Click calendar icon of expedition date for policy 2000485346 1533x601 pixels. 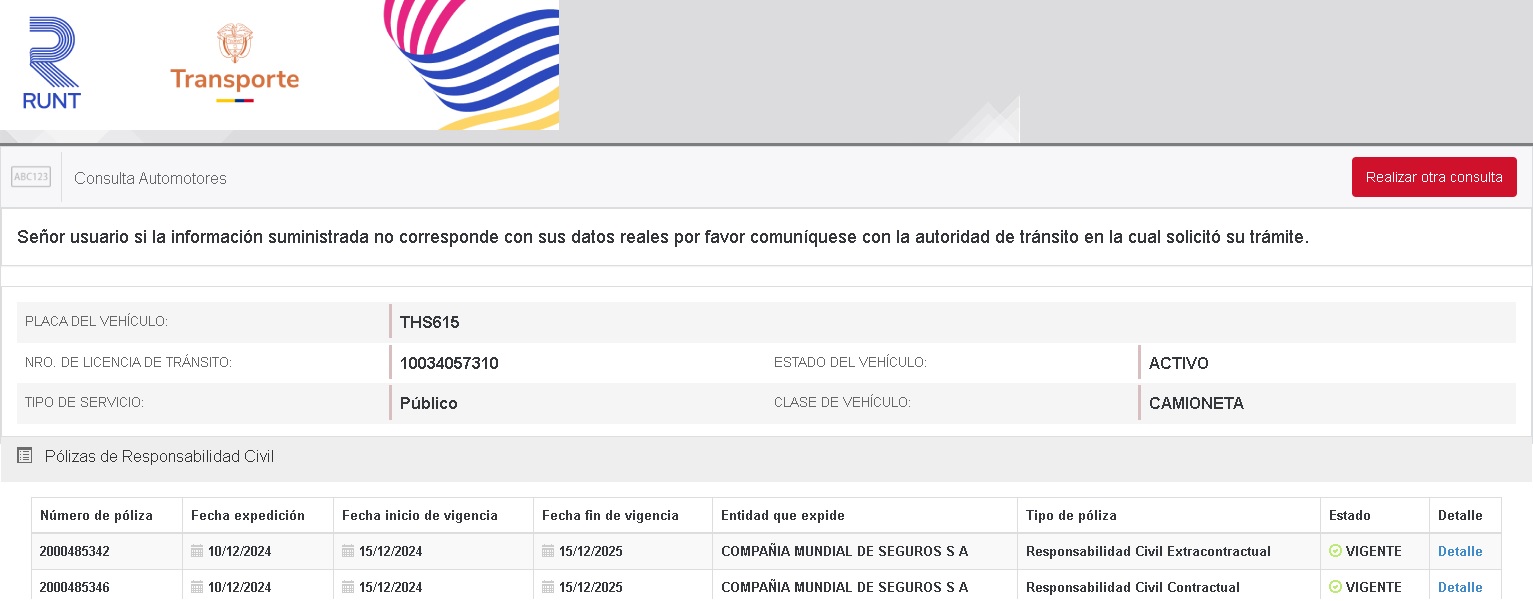click(197, 587)
